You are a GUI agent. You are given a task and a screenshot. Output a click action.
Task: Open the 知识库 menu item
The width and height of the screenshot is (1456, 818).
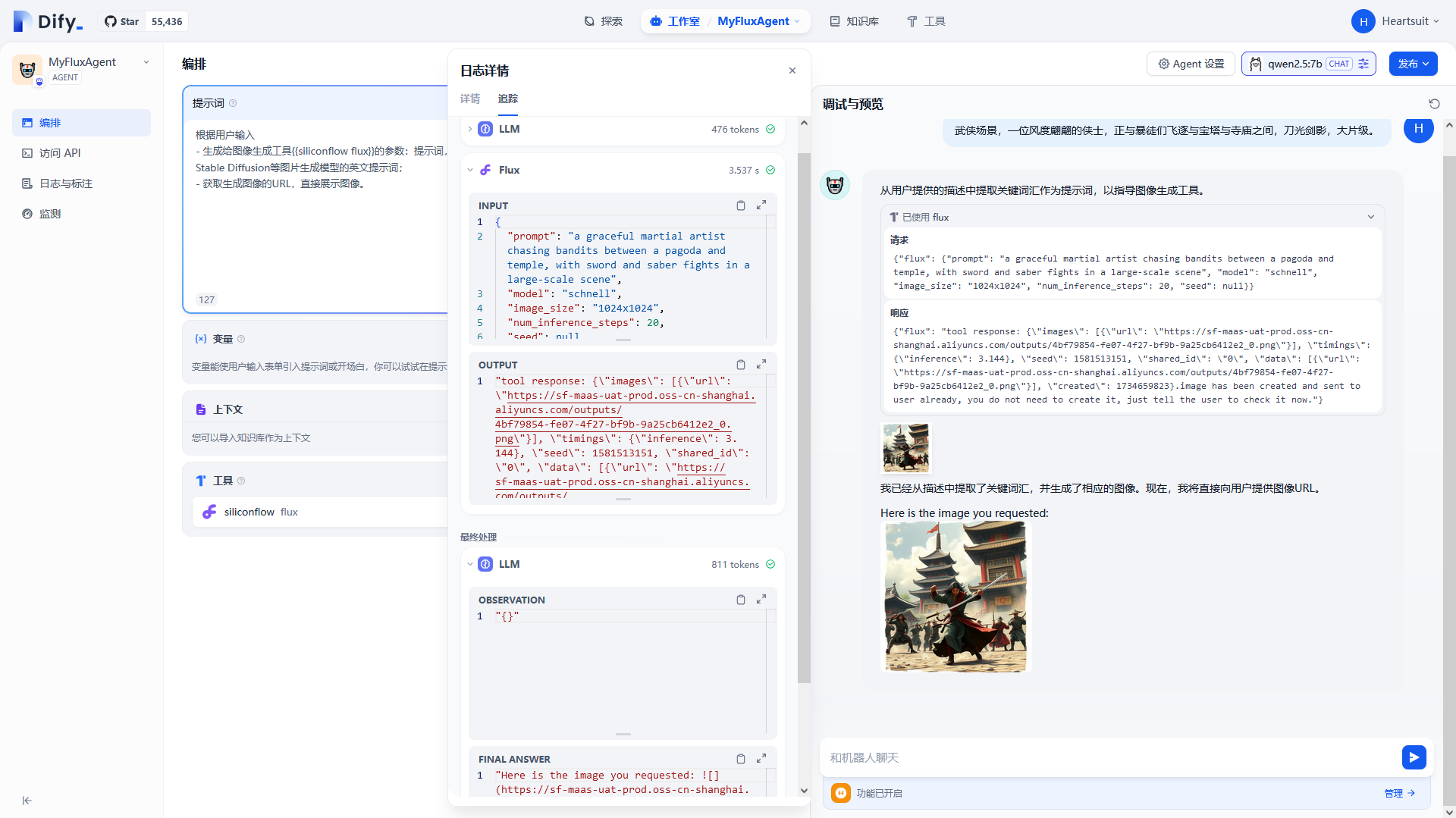tap(855, 21)
